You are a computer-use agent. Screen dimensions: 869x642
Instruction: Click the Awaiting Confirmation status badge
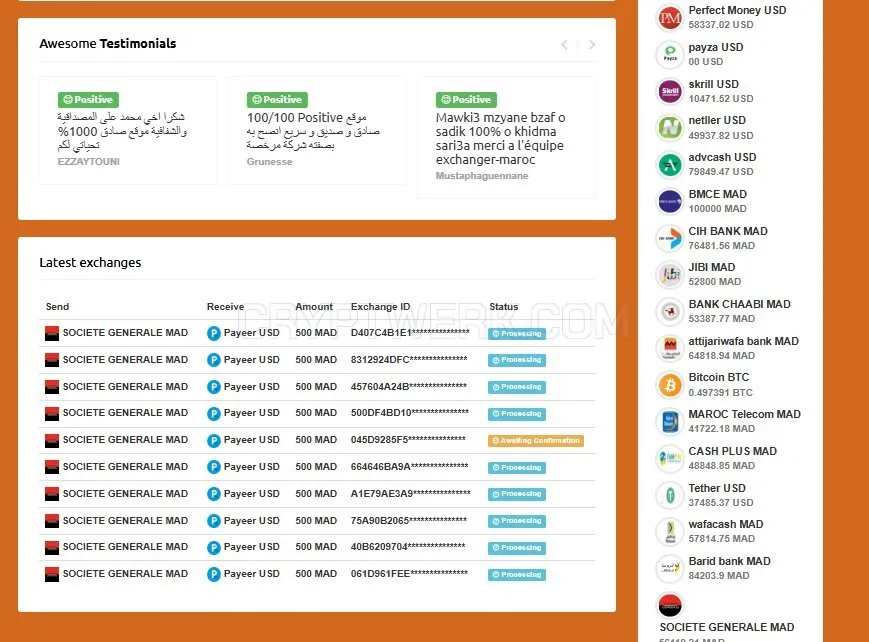(x=536, y=441)
